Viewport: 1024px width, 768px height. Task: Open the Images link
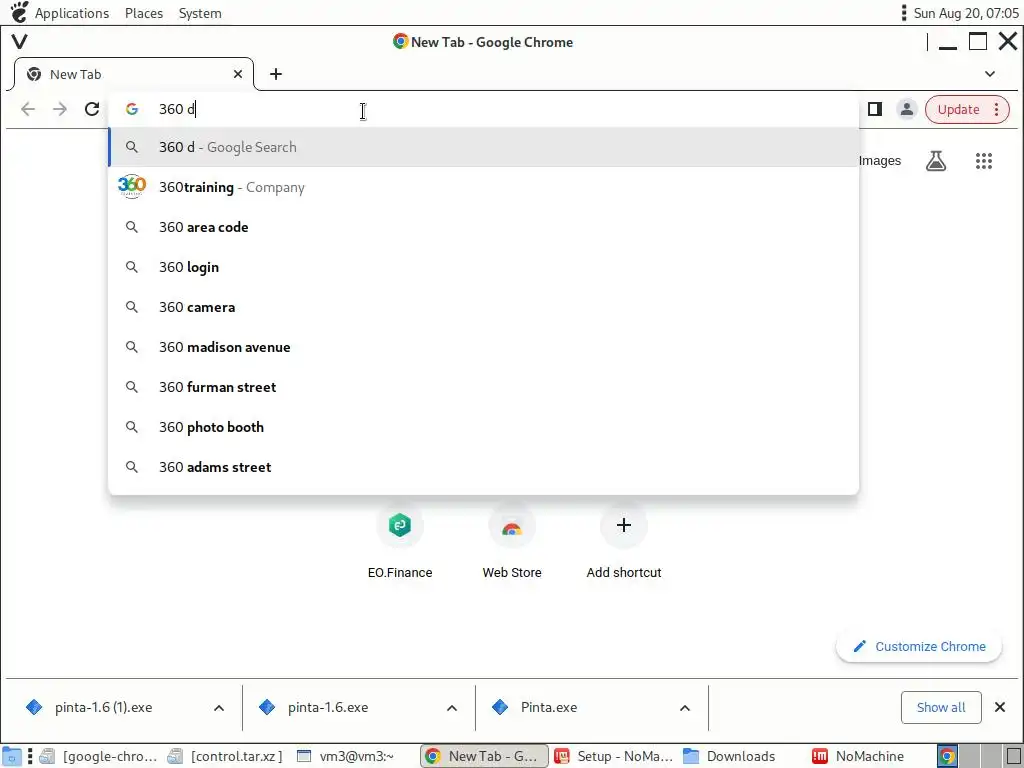[880, 161]
